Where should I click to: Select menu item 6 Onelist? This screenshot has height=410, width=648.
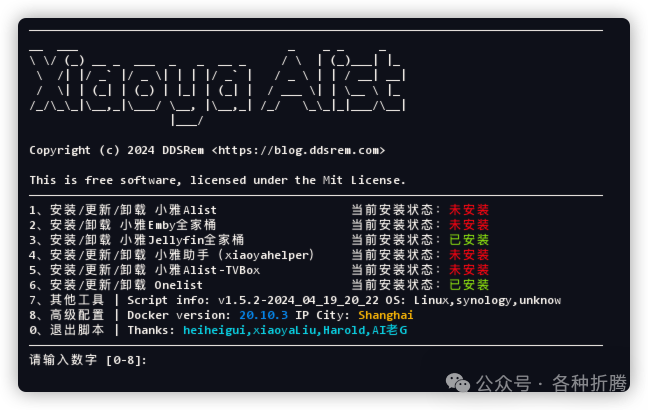coord(116,285)
